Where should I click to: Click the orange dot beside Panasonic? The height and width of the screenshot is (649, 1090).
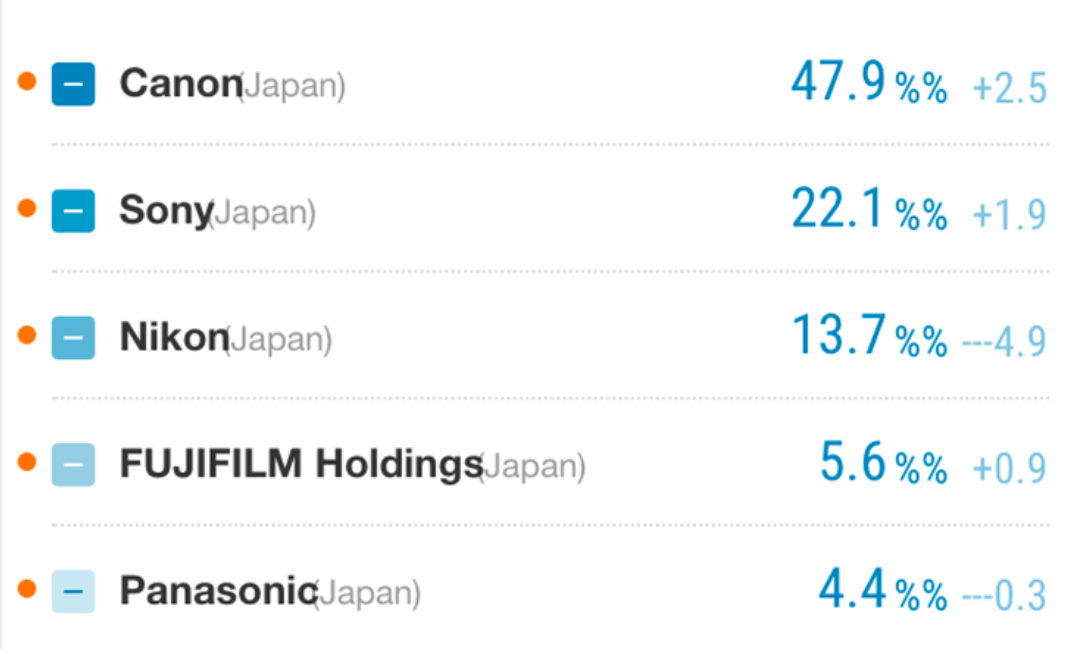[x=27, y=588]
